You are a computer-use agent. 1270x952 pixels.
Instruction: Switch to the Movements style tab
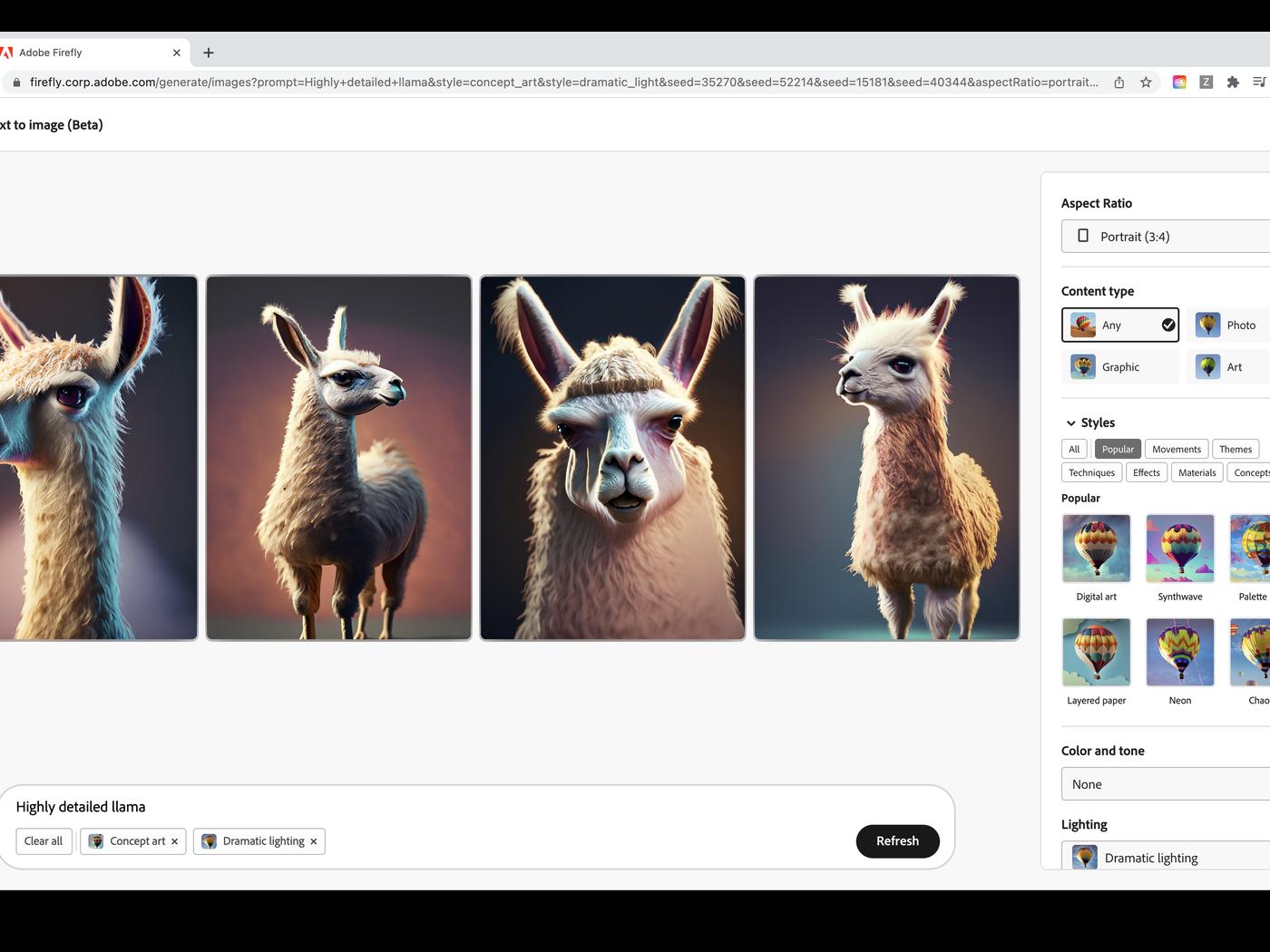(x=1176, y=450)
